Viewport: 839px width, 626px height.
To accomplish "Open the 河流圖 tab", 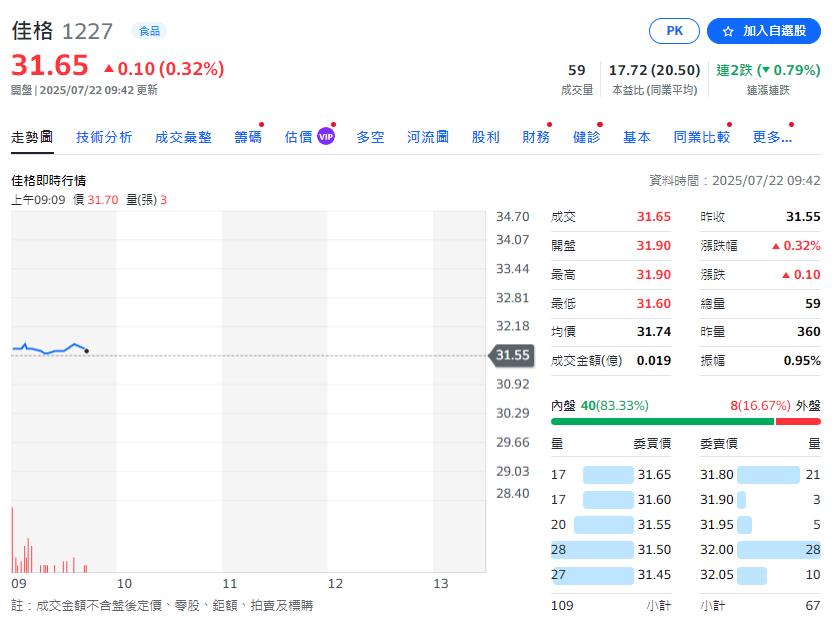I will coord(428,138).
